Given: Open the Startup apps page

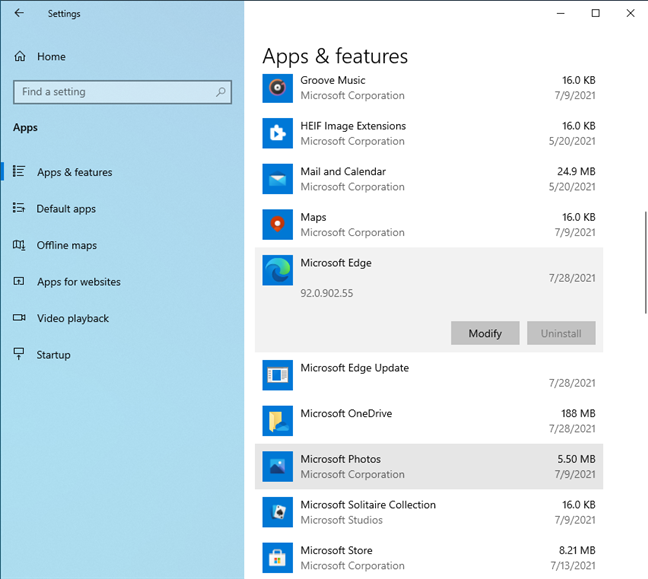Looking at the screenshot, I should coord(54,355).
